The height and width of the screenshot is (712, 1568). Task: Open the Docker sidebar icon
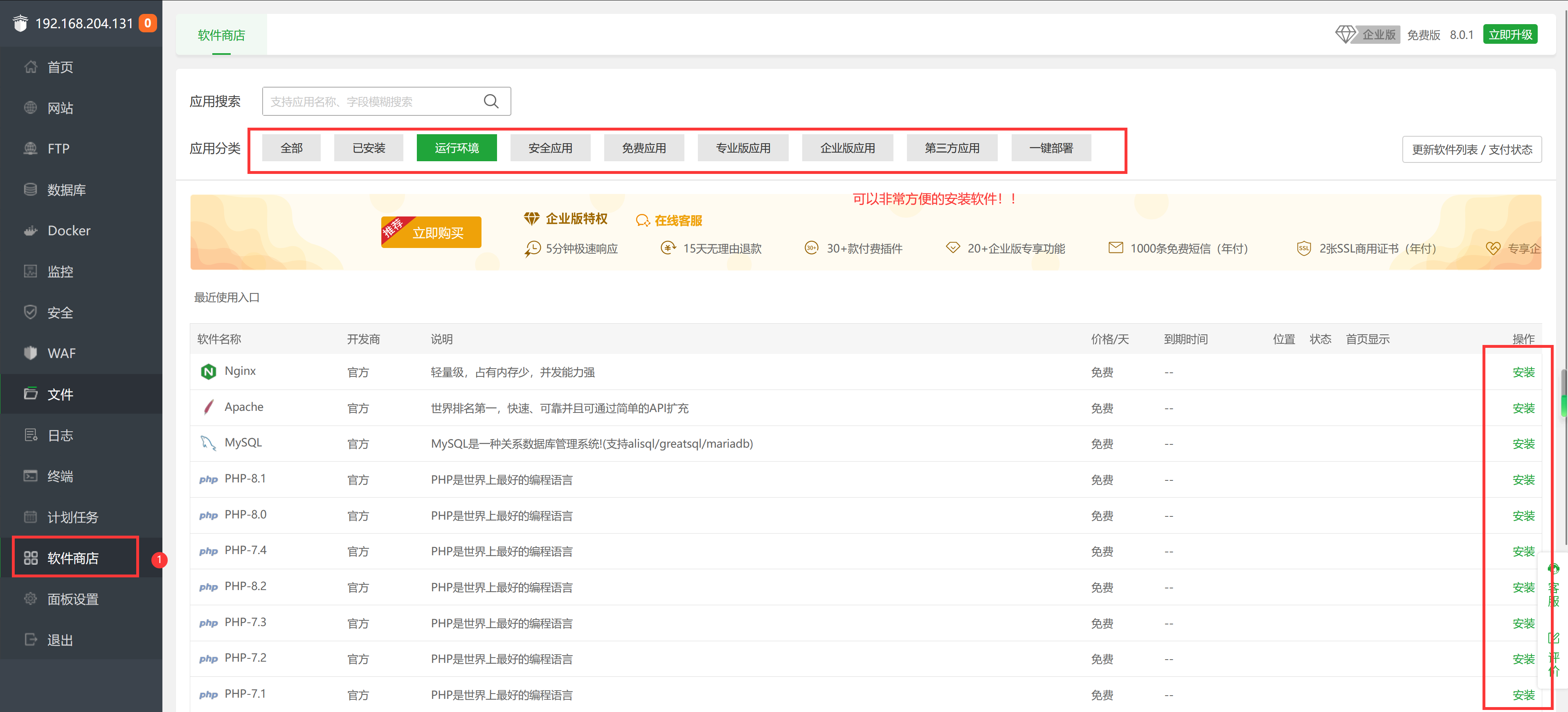(x=30, y=231)
